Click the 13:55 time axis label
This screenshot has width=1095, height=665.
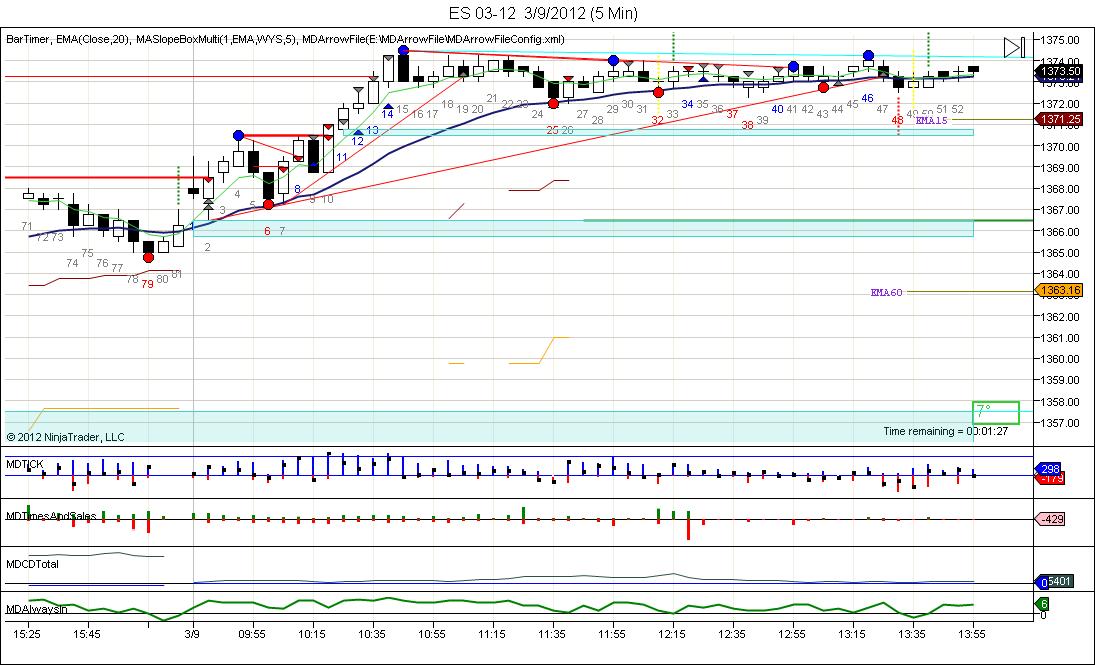coord(973,634)
